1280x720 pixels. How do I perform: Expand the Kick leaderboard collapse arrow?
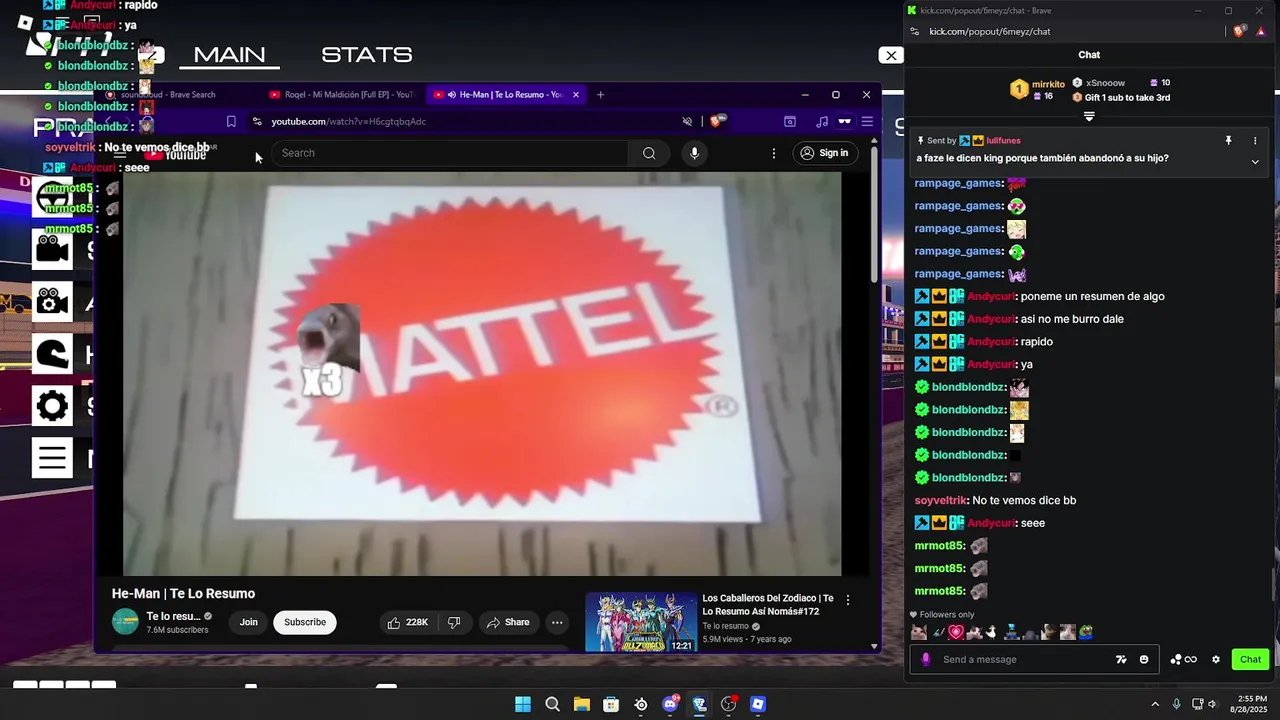click(x=1089, y=117)
